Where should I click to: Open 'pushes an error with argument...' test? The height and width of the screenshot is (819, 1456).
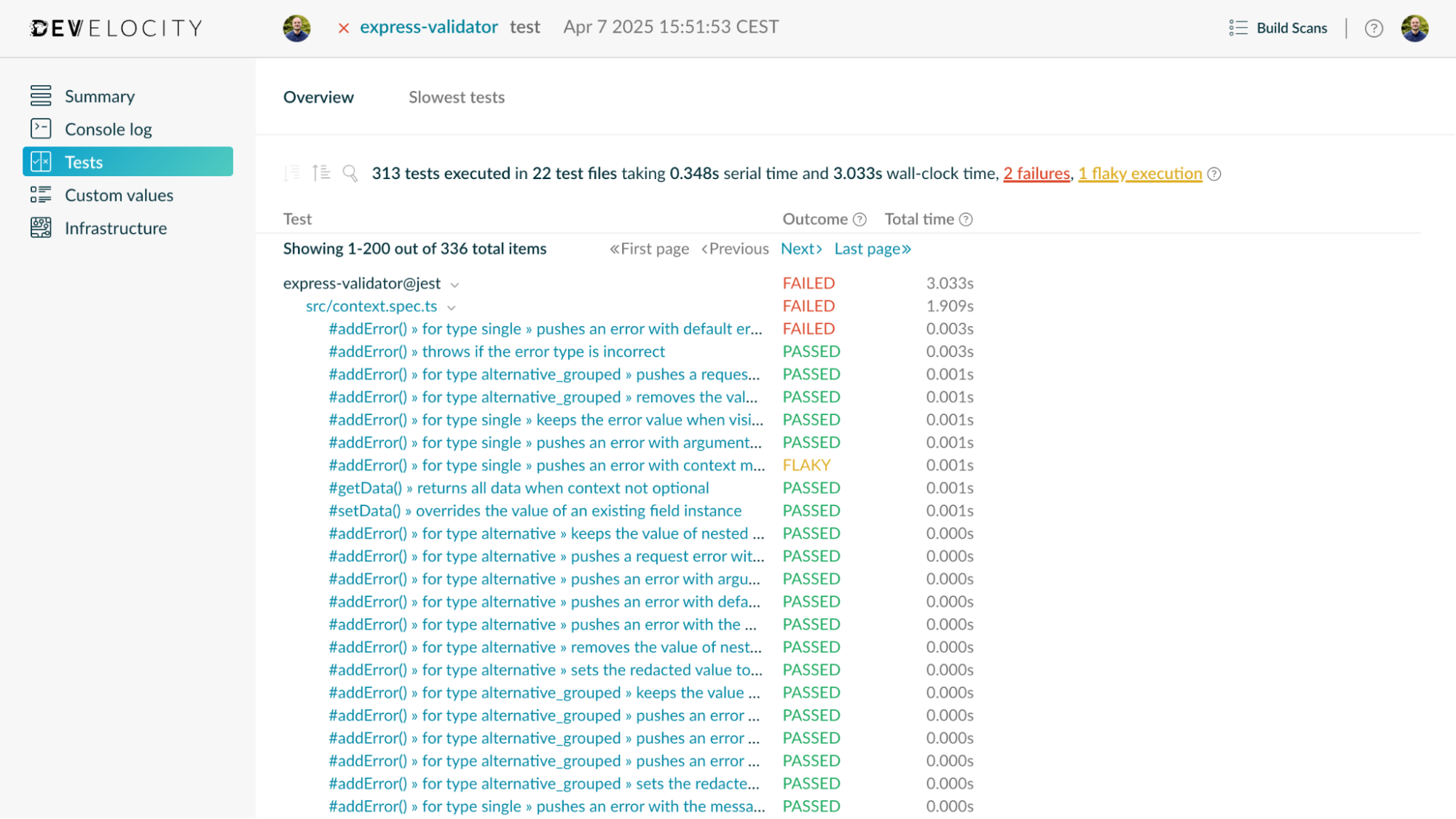pyautogui.click(x=546, y=442)
